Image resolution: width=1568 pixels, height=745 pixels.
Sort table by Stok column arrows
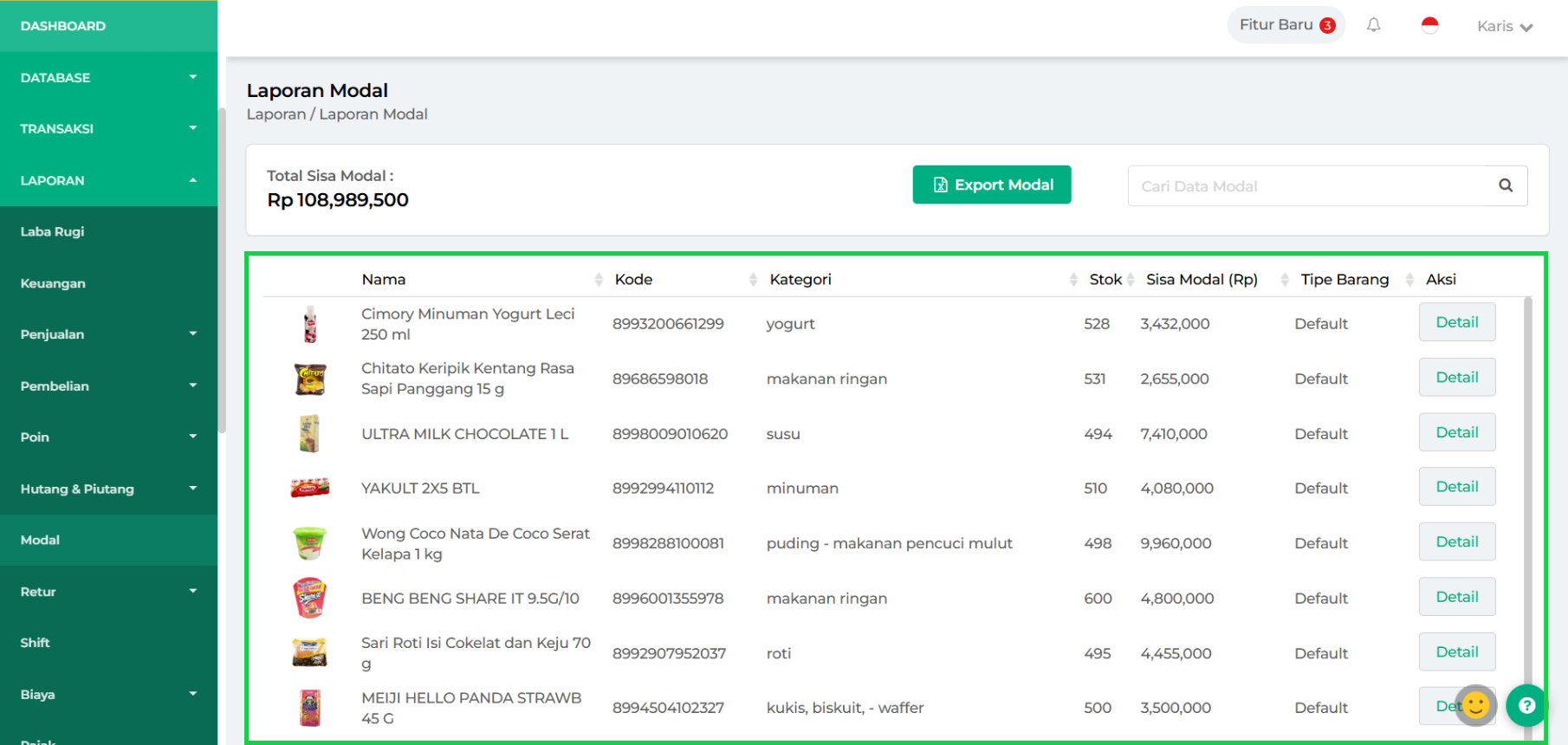click(1131, 279)
